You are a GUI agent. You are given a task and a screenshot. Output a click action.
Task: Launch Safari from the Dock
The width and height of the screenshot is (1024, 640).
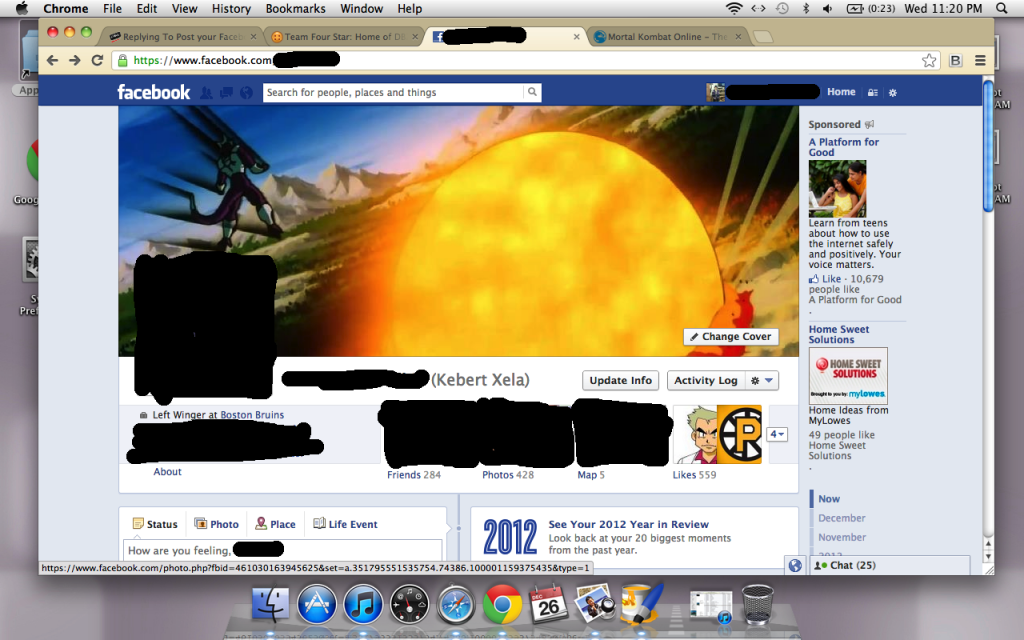coord(456,604)
